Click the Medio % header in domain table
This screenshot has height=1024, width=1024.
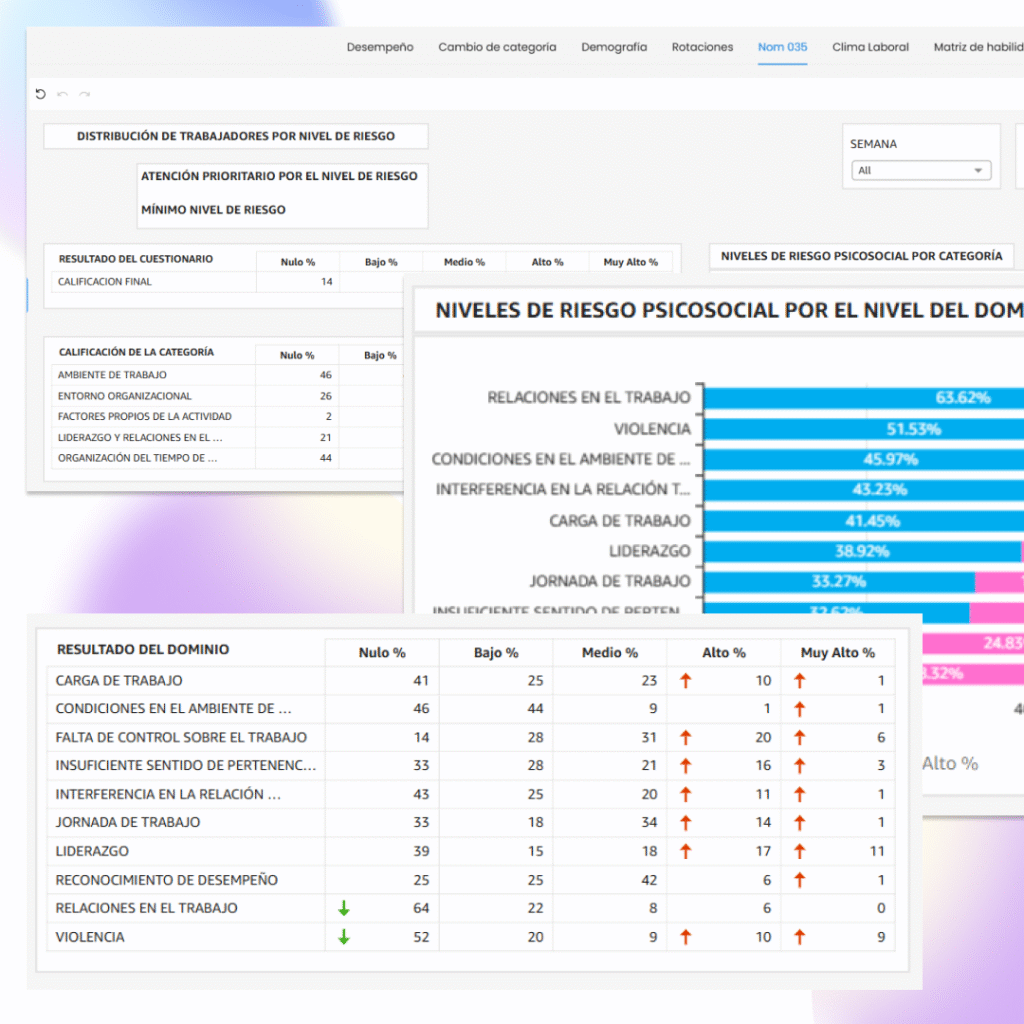coord(609,653)
